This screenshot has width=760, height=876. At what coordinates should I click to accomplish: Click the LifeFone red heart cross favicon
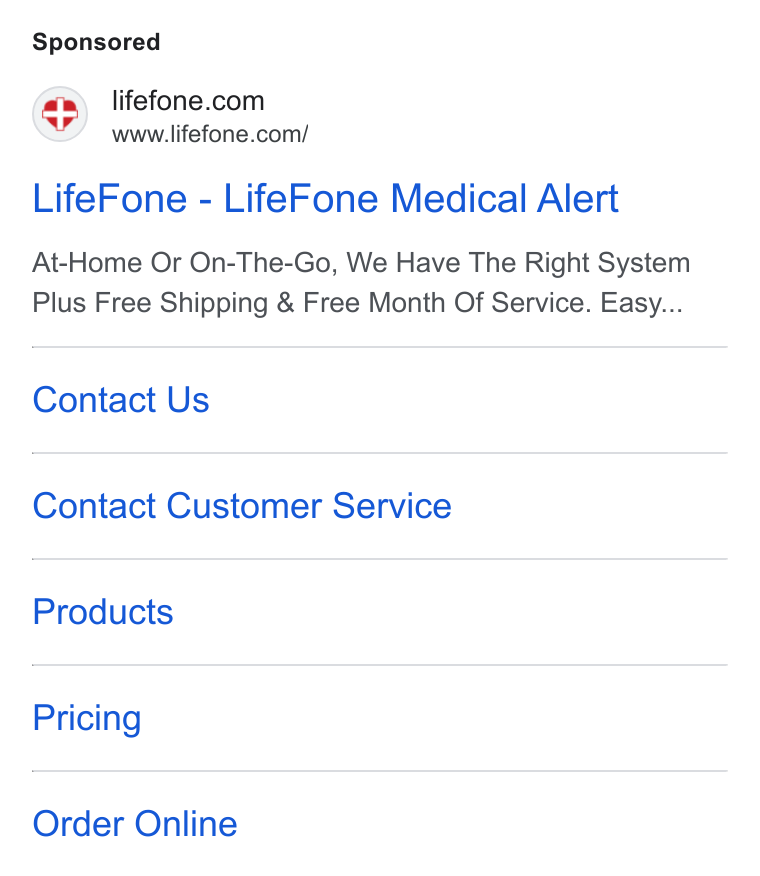tap(60, 114)
